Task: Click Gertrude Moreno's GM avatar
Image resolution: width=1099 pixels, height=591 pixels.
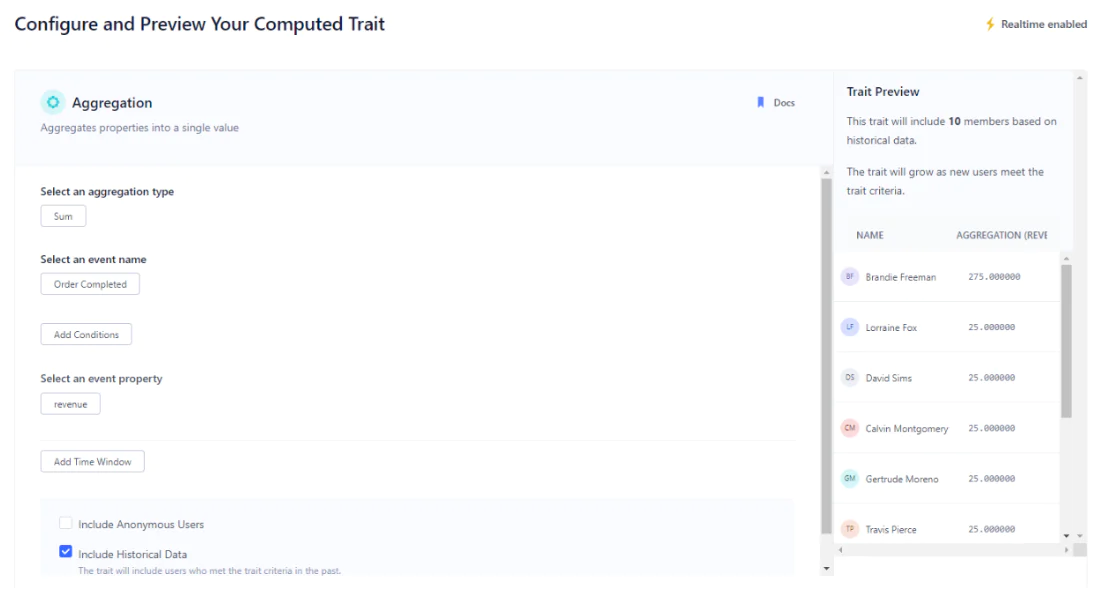Action: (850, 479)
